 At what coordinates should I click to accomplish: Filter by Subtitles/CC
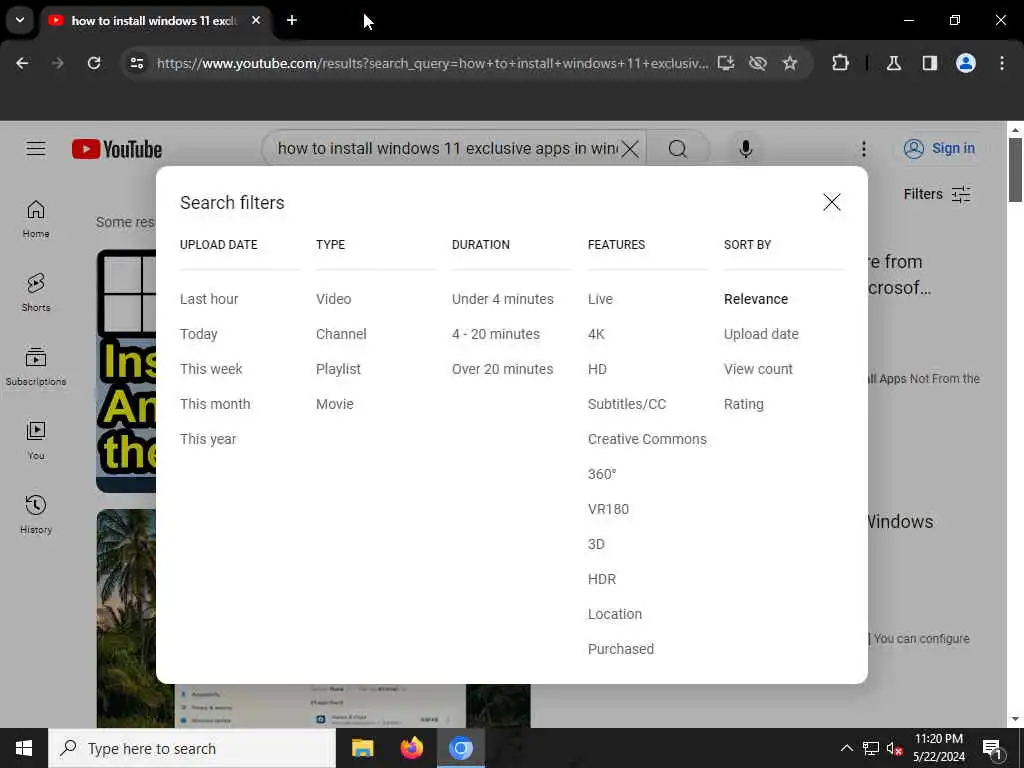[627, 404]
